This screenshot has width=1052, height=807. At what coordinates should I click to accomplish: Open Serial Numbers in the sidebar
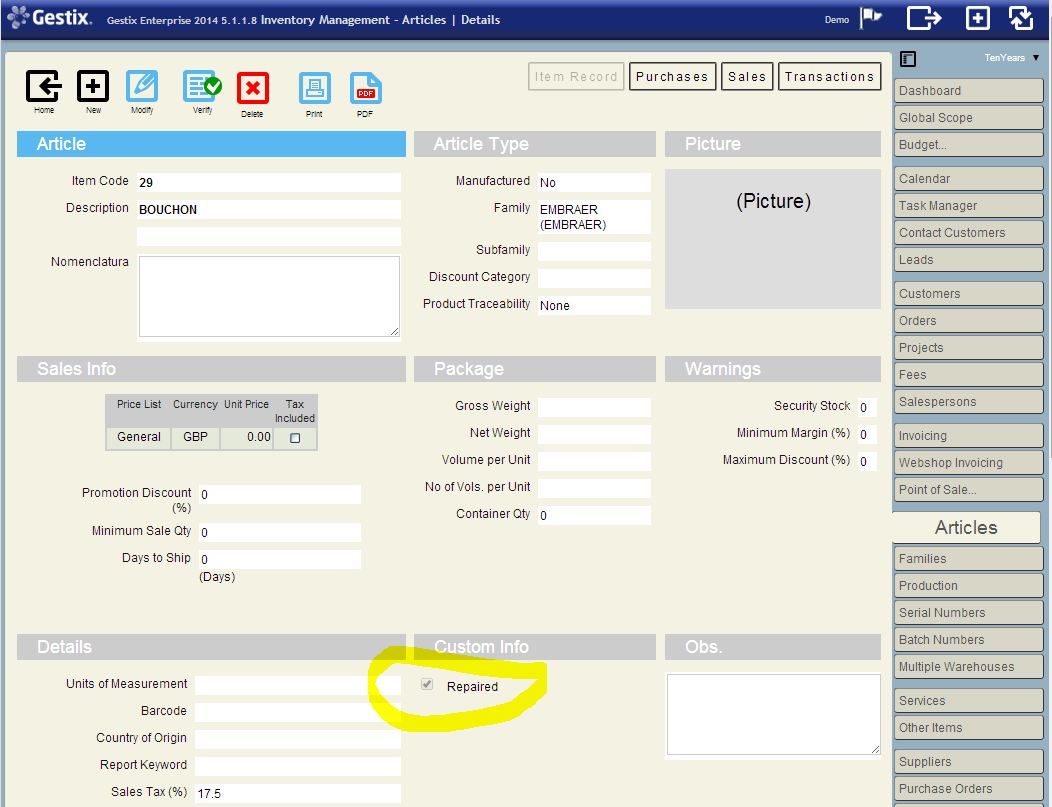coord(968,612)
